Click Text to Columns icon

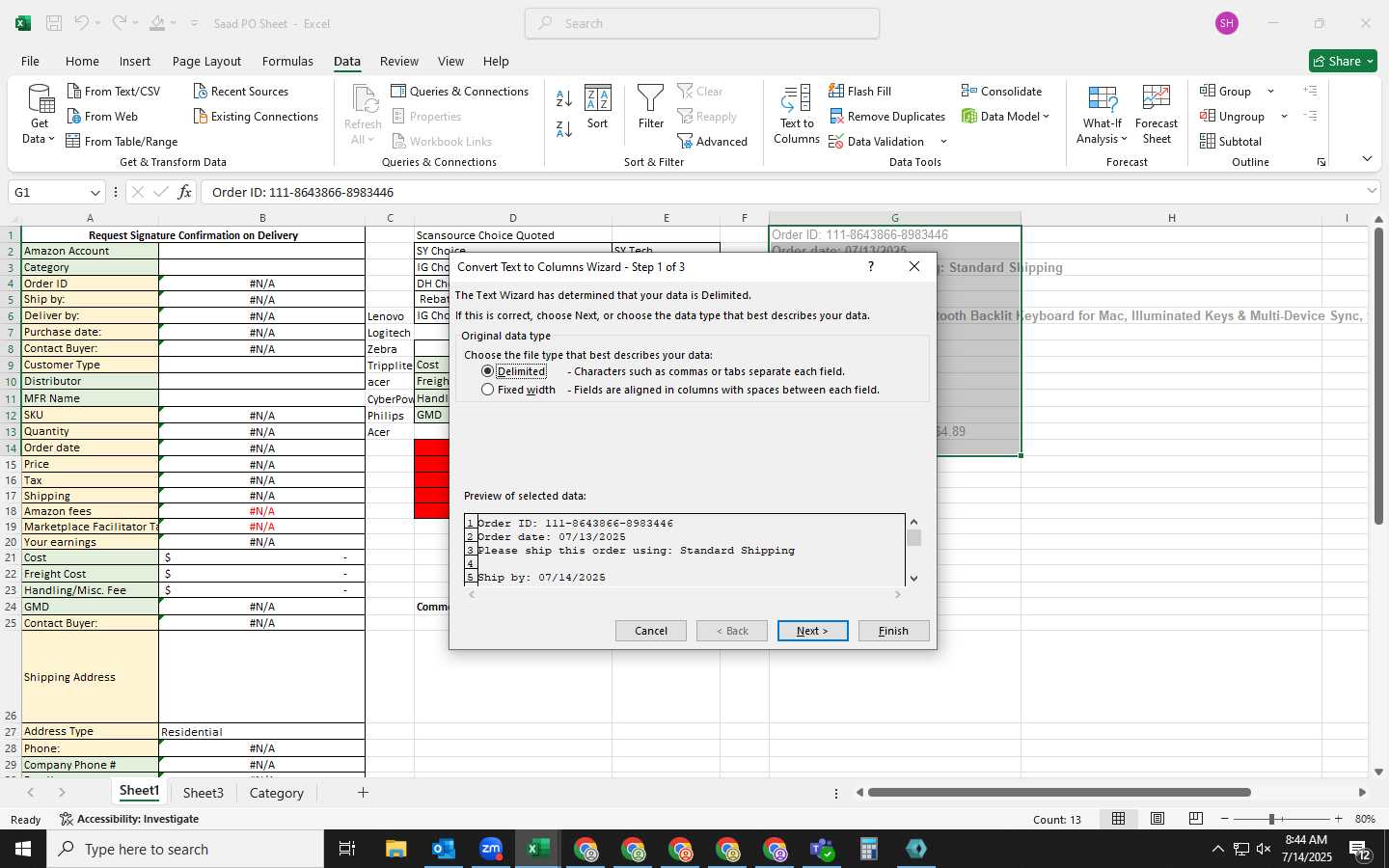797,115
